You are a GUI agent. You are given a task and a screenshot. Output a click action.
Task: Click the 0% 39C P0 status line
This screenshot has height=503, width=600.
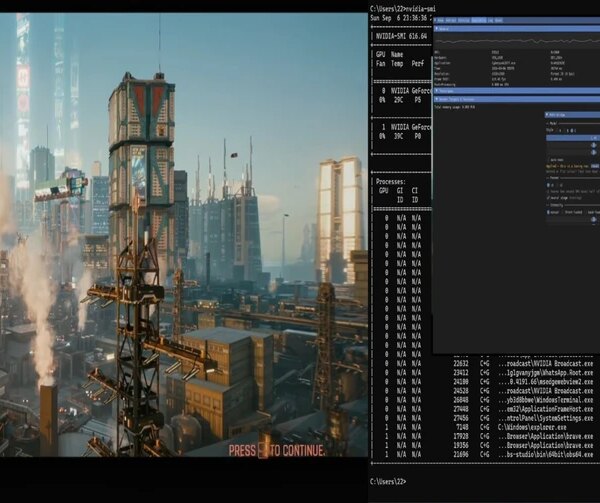400,136
